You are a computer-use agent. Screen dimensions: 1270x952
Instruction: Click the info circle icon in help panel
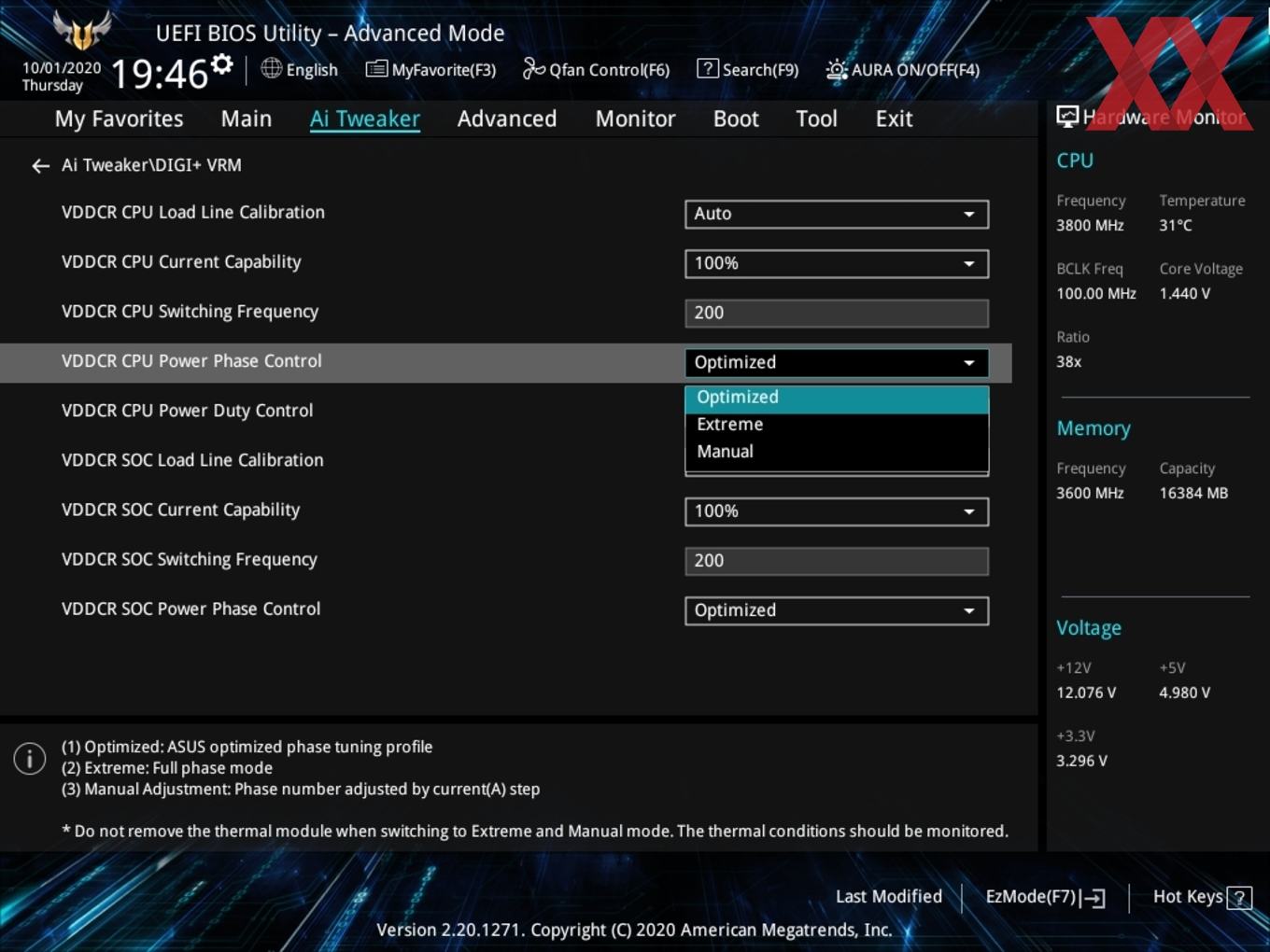(30, 758)
